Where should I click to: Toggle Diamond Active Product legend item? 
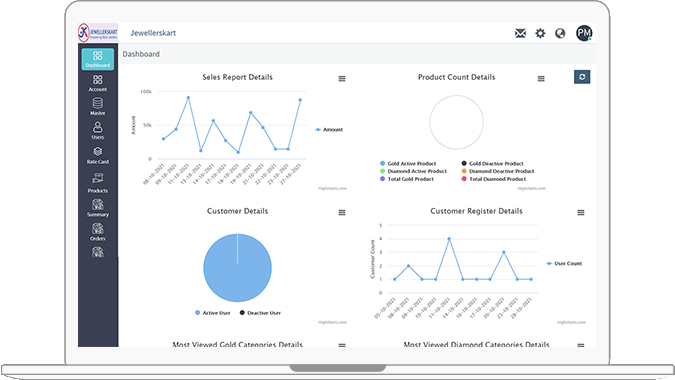click(x=413, y=171)
